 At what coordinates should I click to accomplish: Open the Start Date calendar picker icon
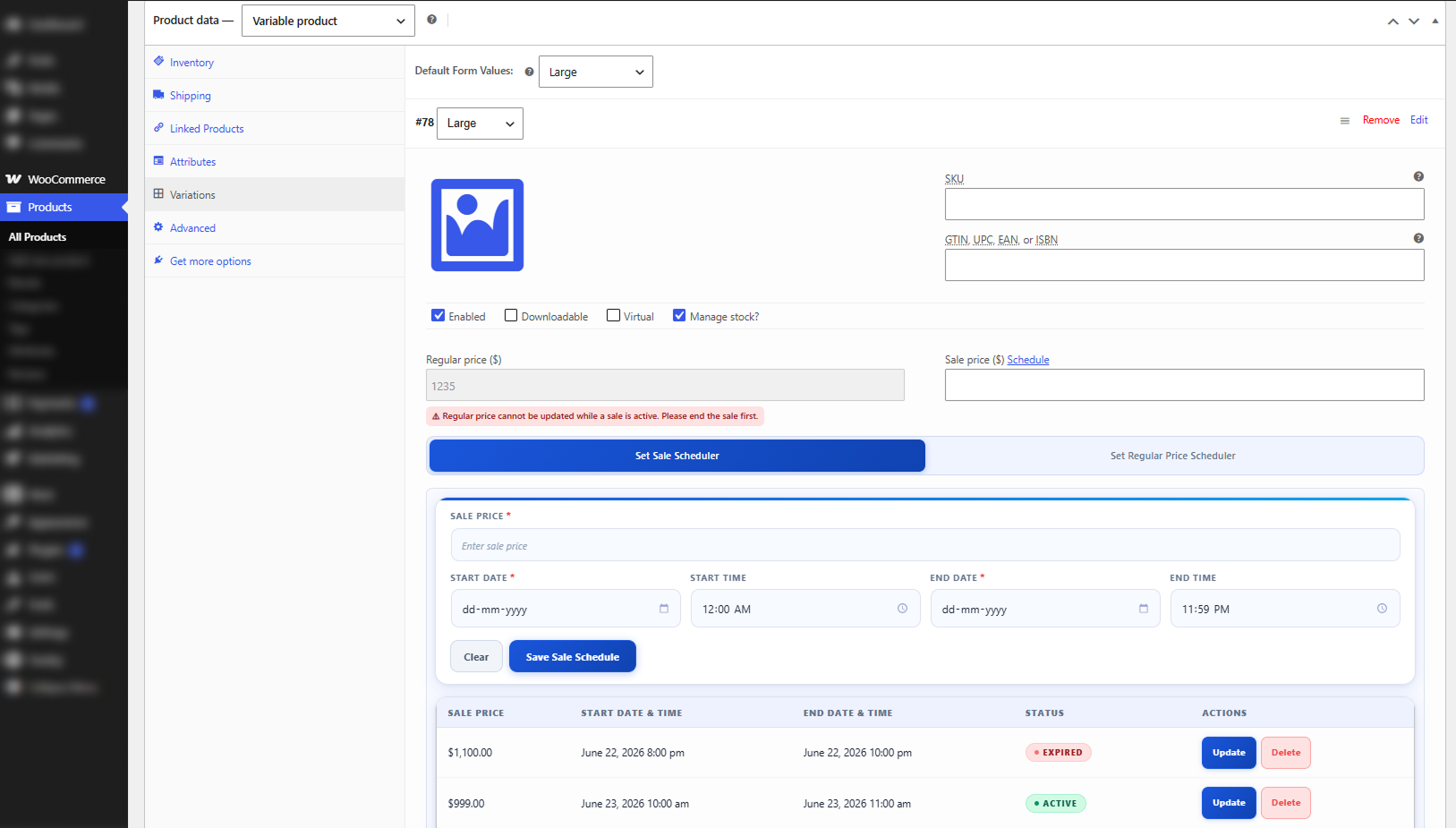click(x=664, y=609)
